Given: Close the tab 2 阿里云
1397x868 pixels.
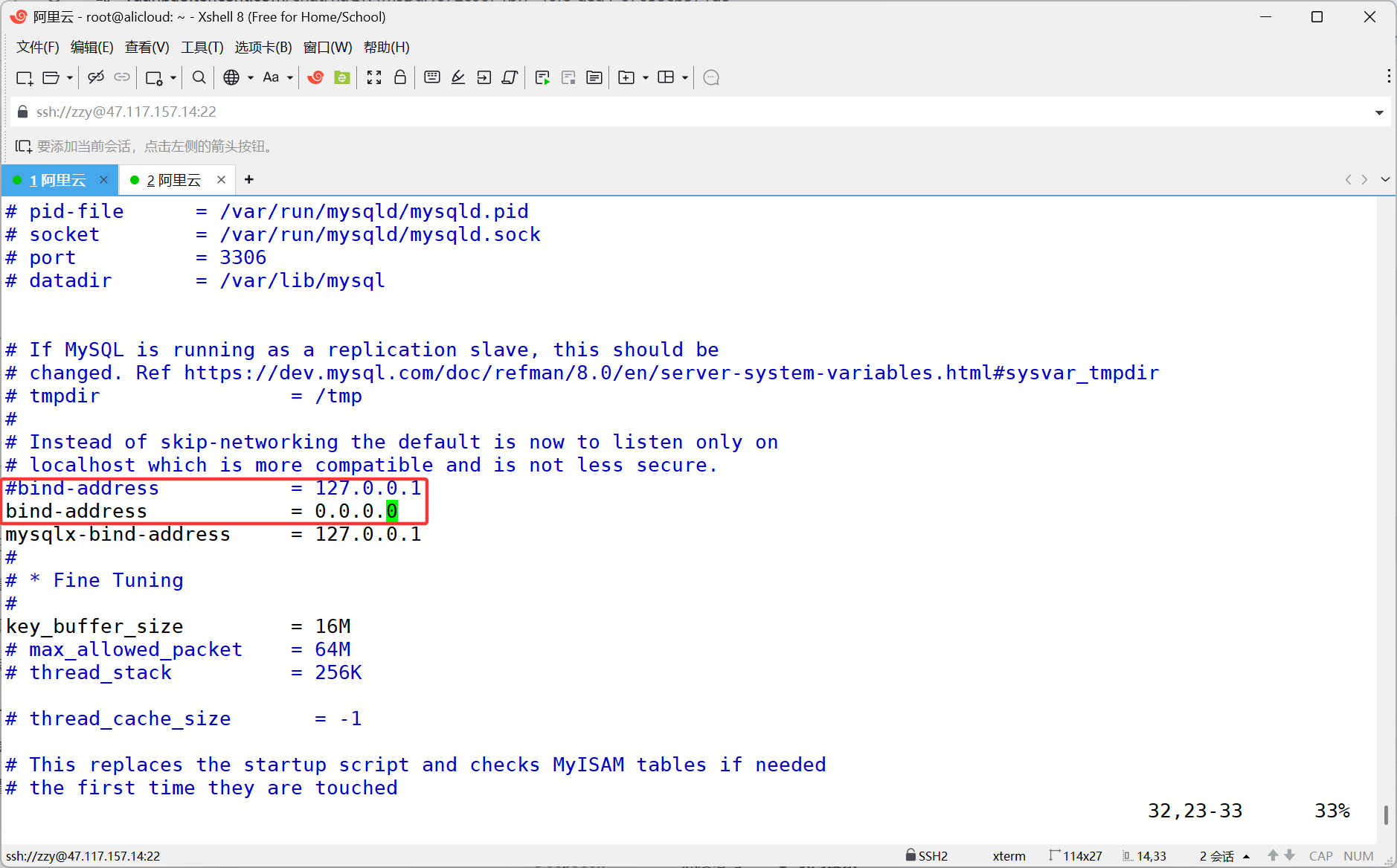Looking at the screenshot, I should pos(221,179).
